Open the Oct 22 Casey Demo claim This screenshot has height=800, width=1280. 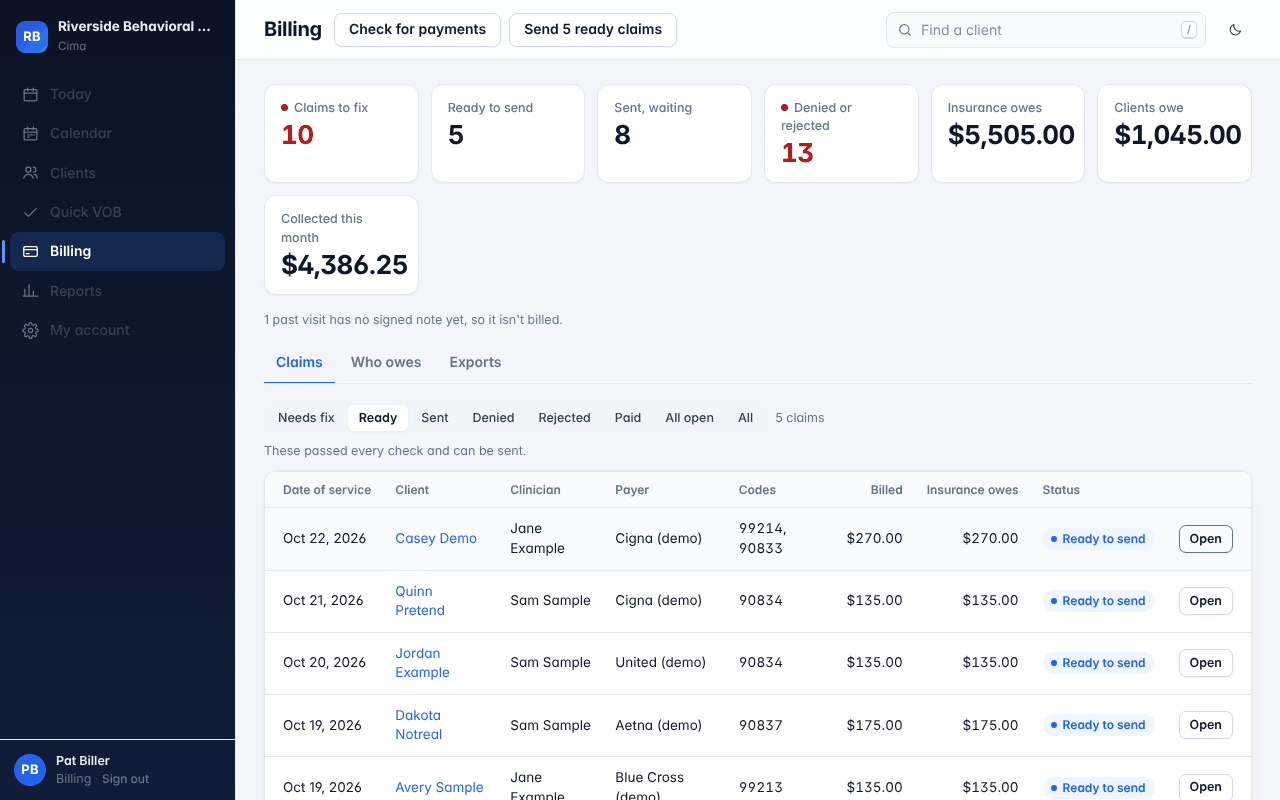tap(1205, 539)
